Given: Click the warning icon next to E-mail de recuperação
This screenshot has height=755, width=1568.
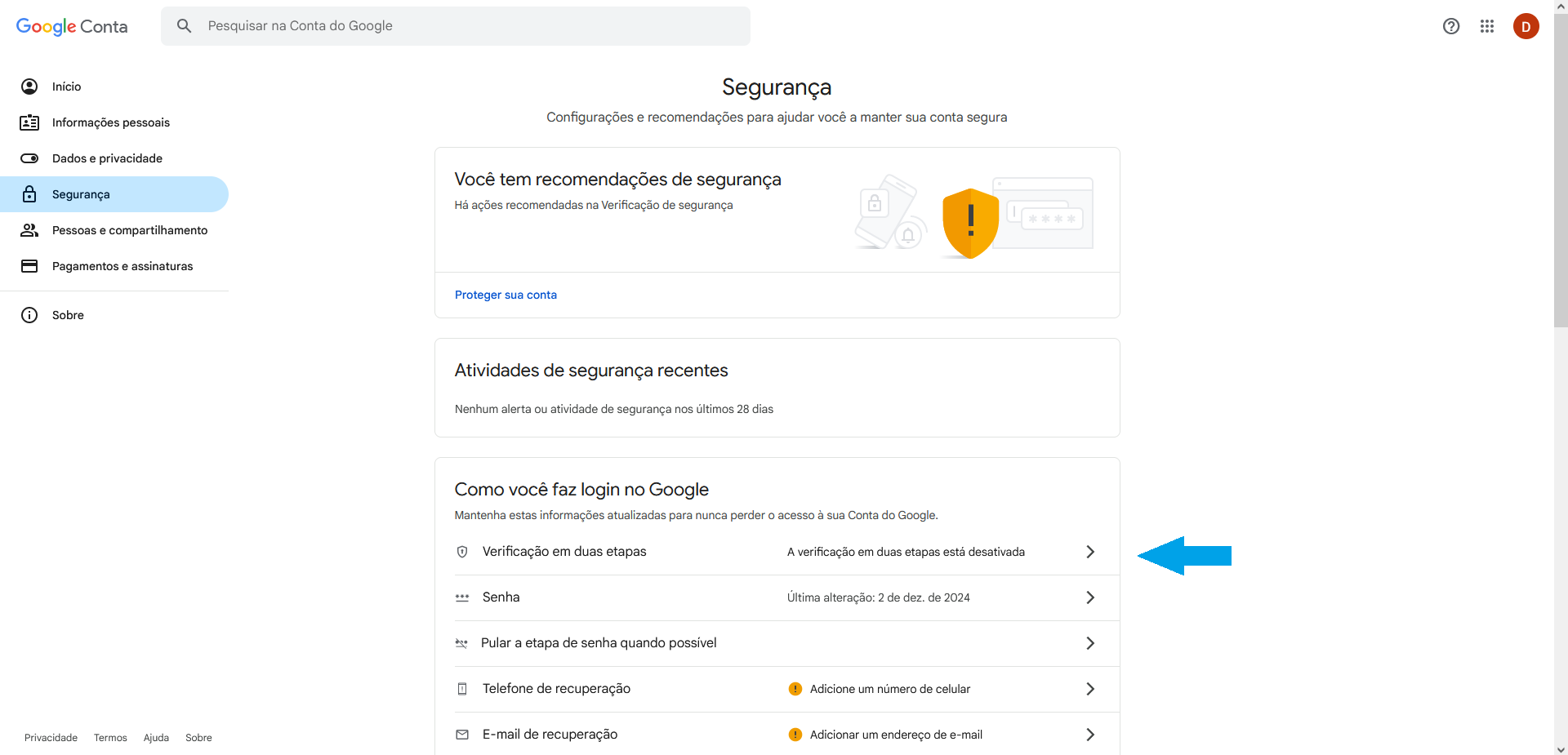Looking at the screenshot, I should [x=794, y=735].
